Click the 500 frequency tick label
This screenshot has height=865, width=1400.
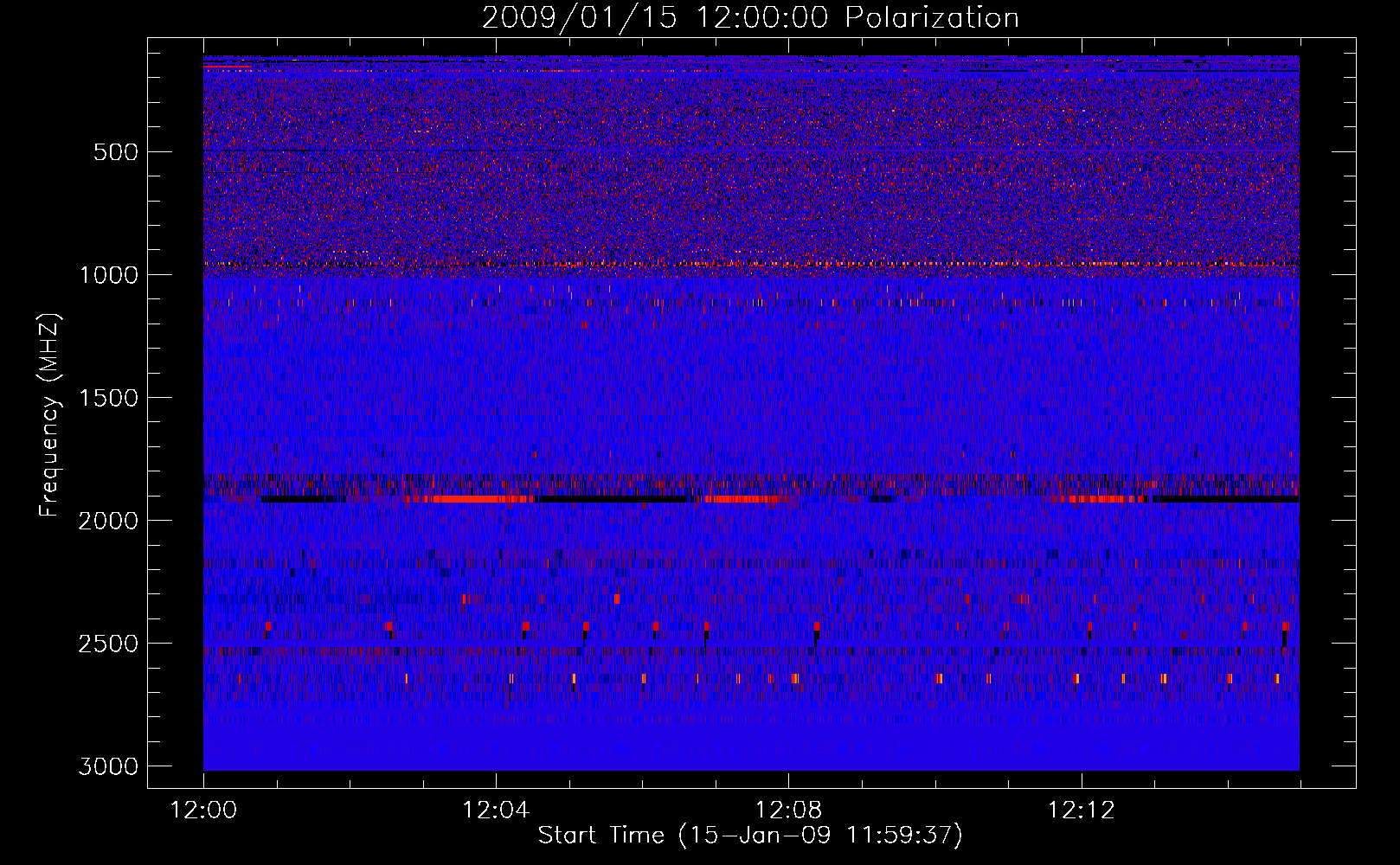(116, 152)
